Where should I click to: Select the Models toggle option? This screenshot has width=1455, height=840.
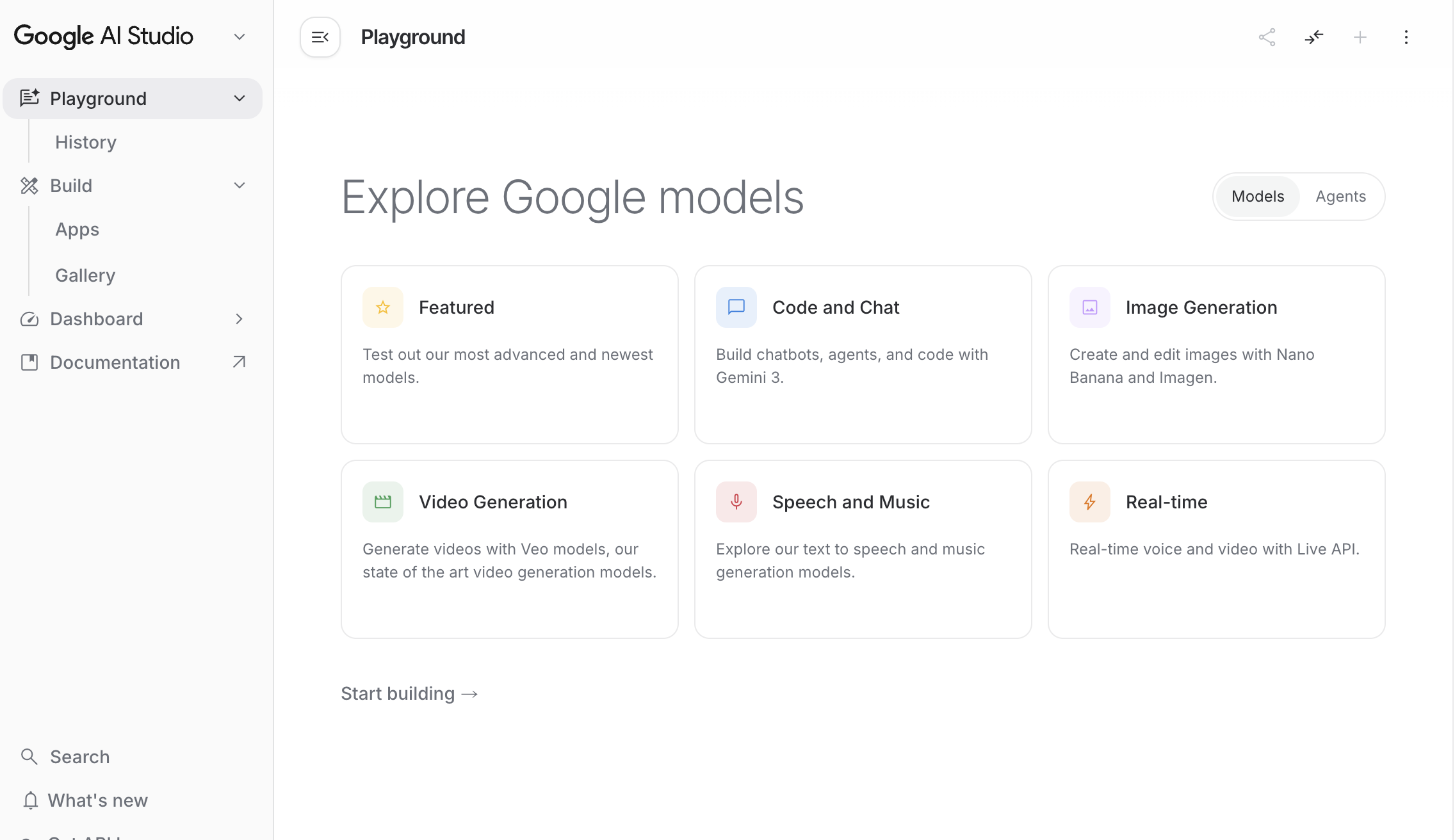1258,197
